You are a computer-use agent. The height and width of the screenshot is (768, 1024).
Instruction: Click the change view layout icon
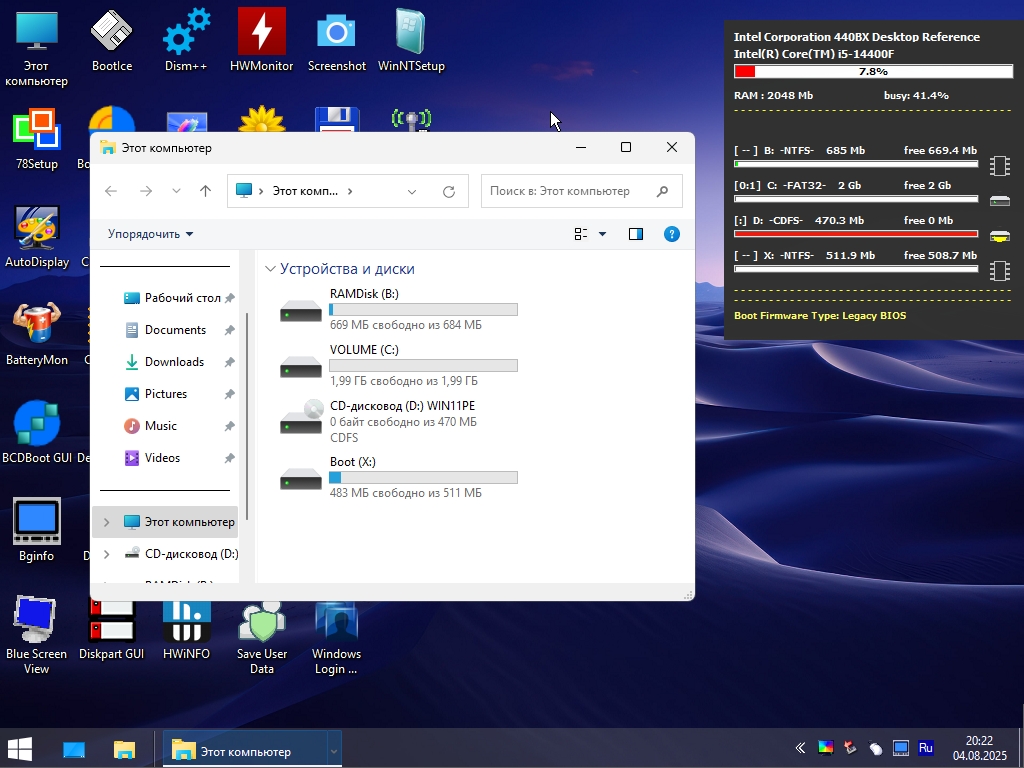click(581, 234)
